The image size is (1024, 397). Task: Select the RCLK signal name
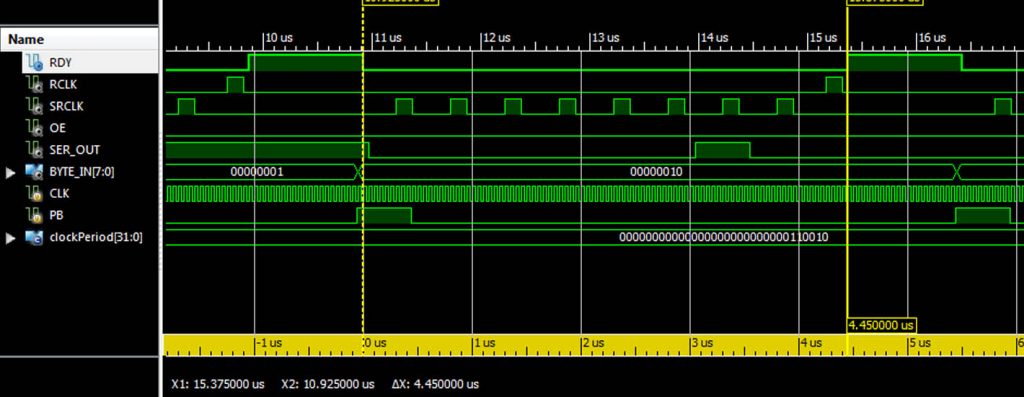[x=63, y=84]
